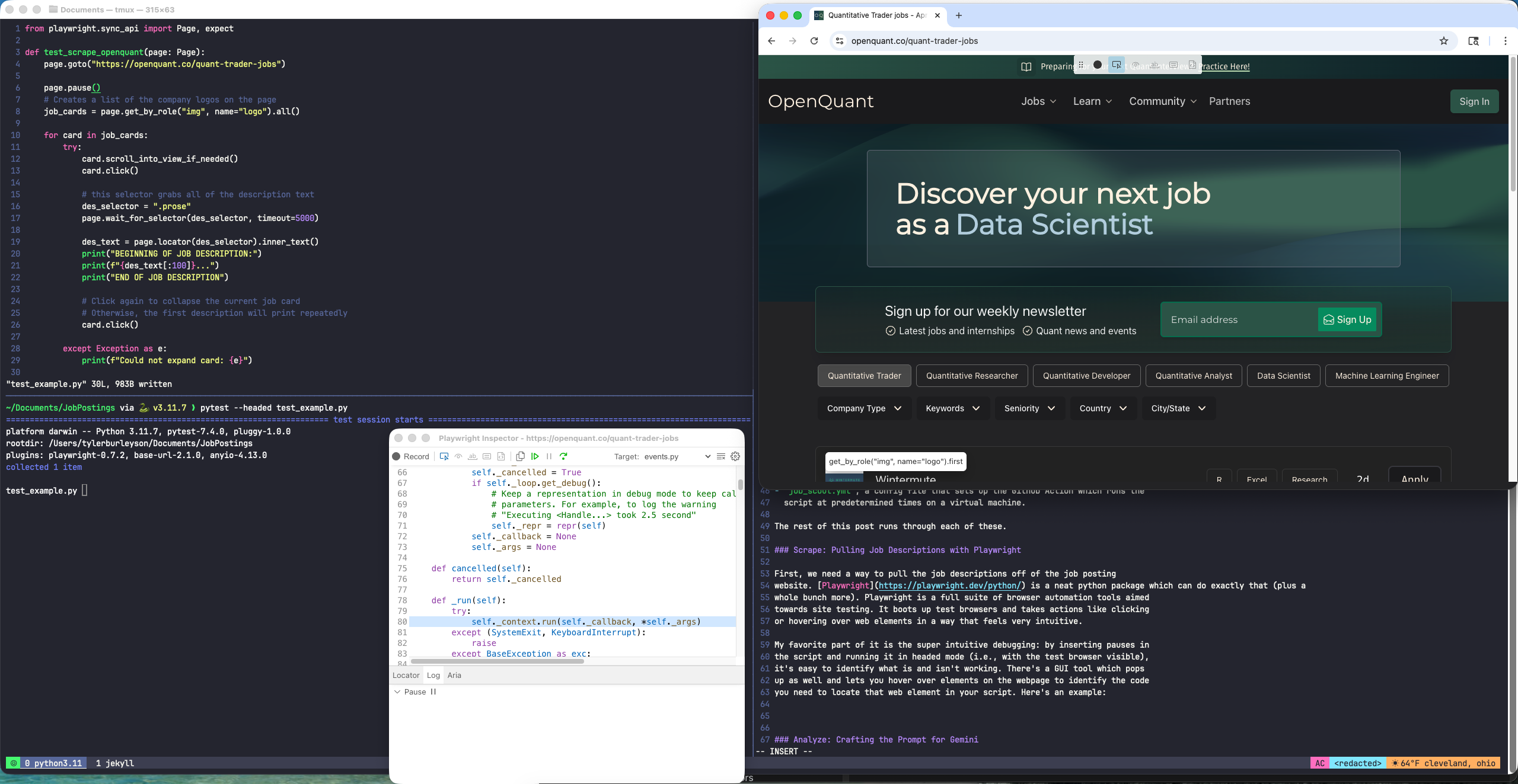Open the Learn navigation menu
Image resolution: width=1518 pixels, height=784 pixels.
(x=1092, y=101)
